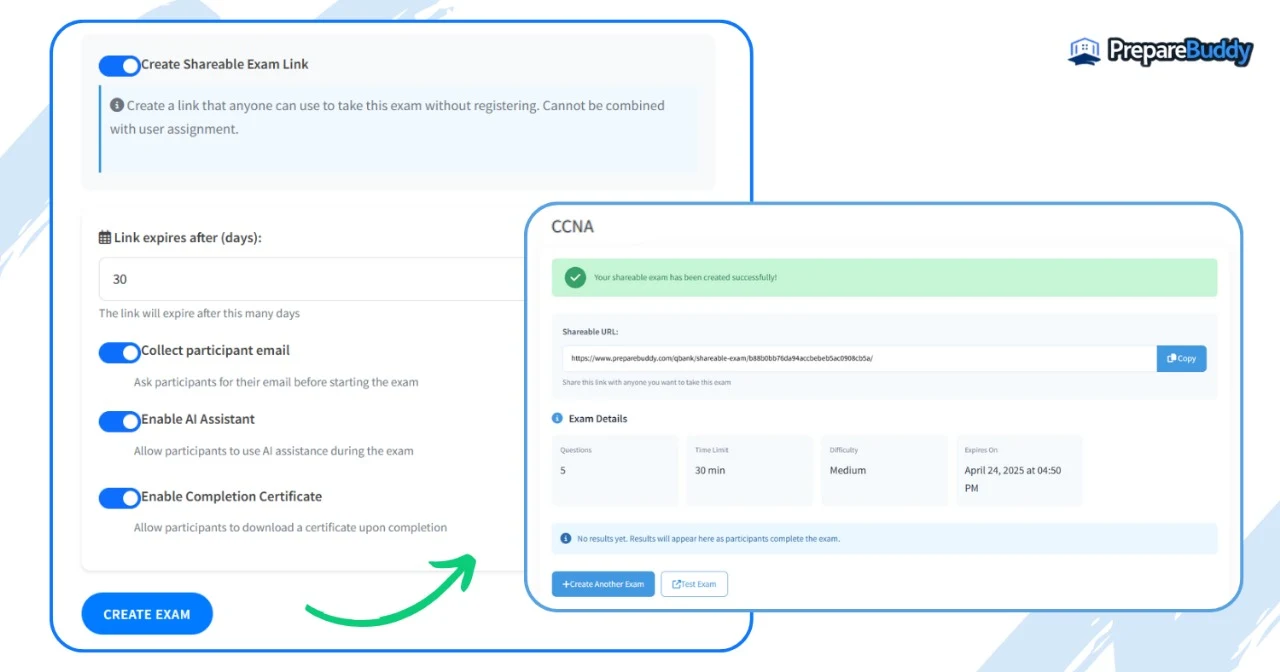Viewport: 1280px width, 672px height.
Task: Focus the link expiry days input field
Action: click(310, 279)
